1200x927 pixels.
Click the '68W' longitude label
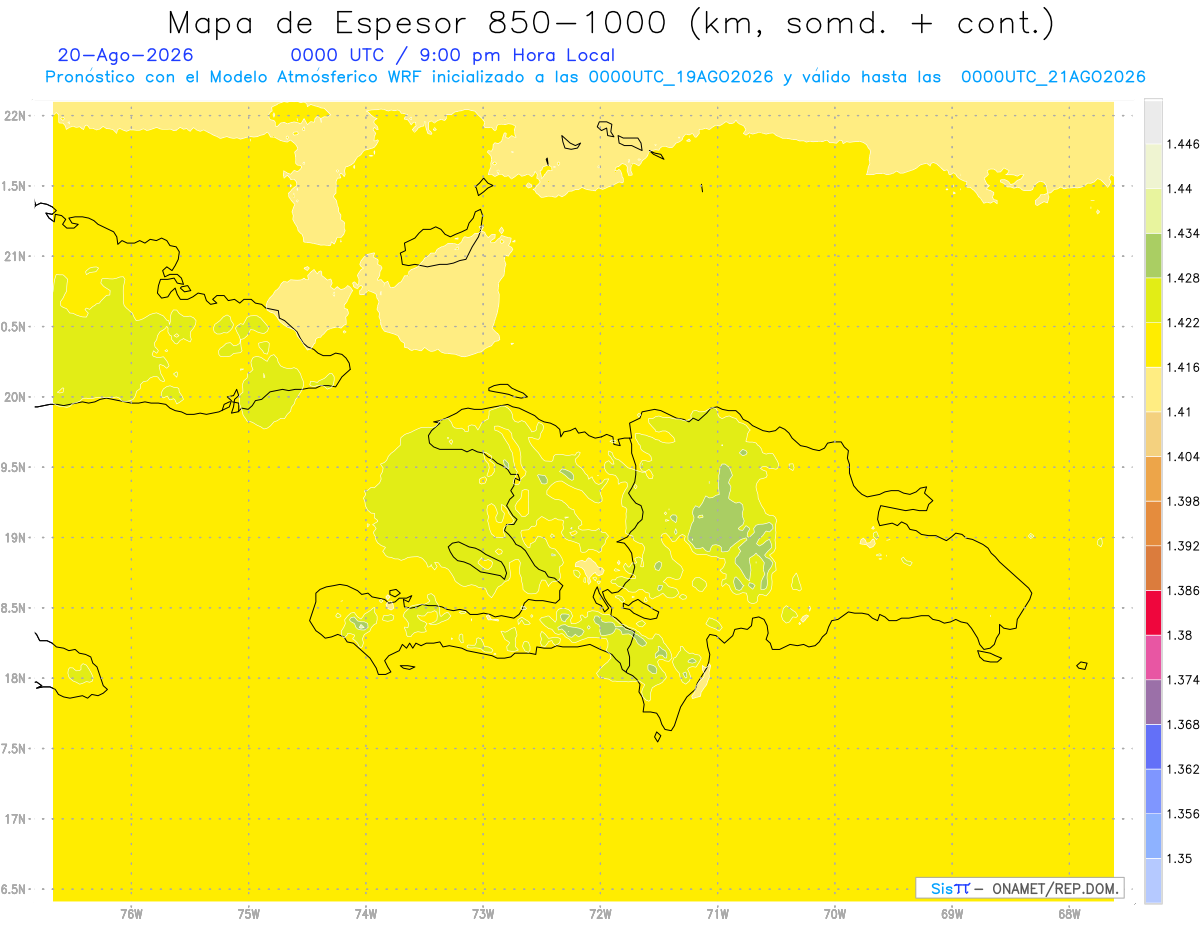[x=1069, y=914]
